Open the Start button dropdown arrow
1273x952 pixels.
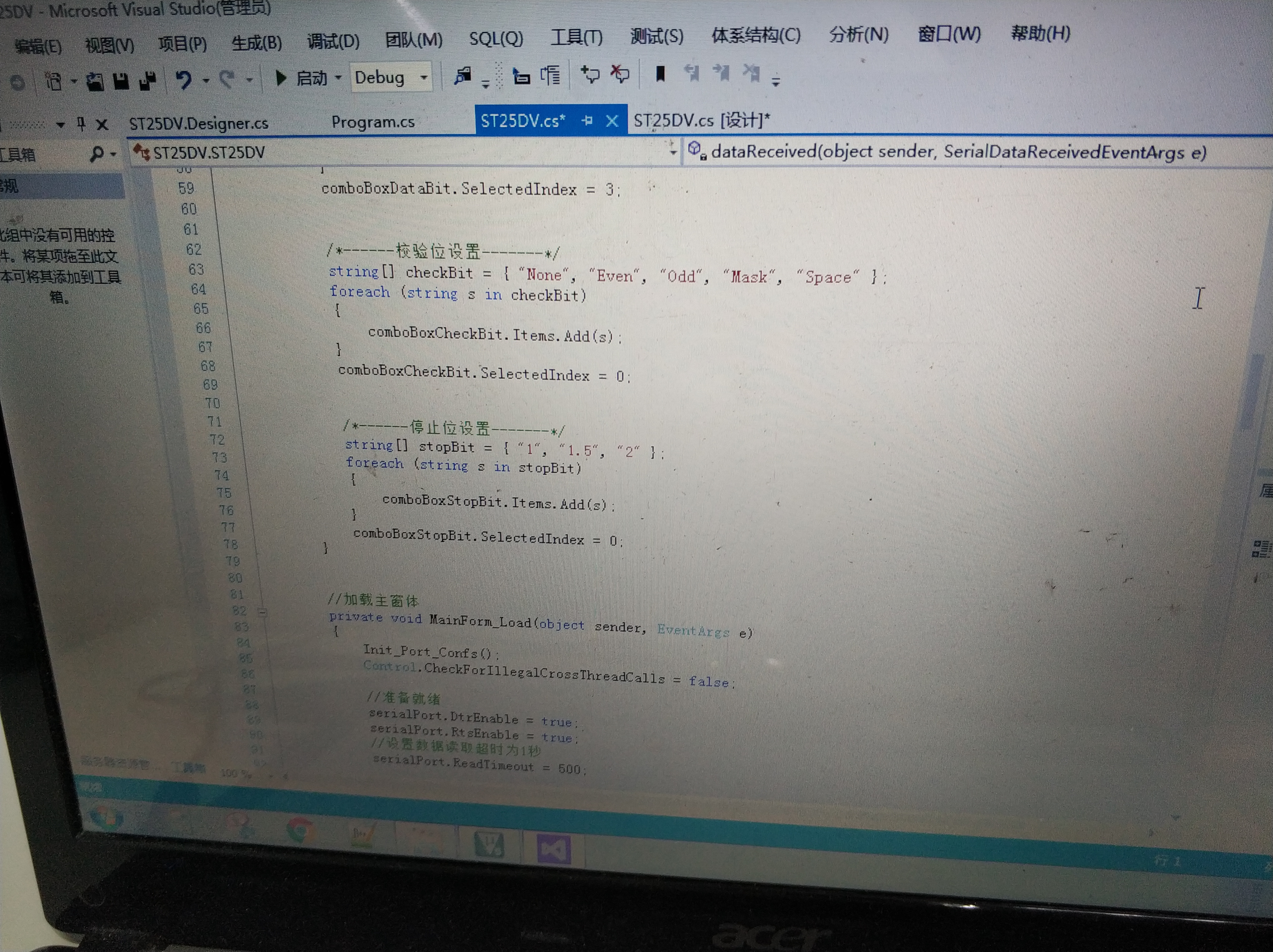pyautogui.click(x=338, y=77)
